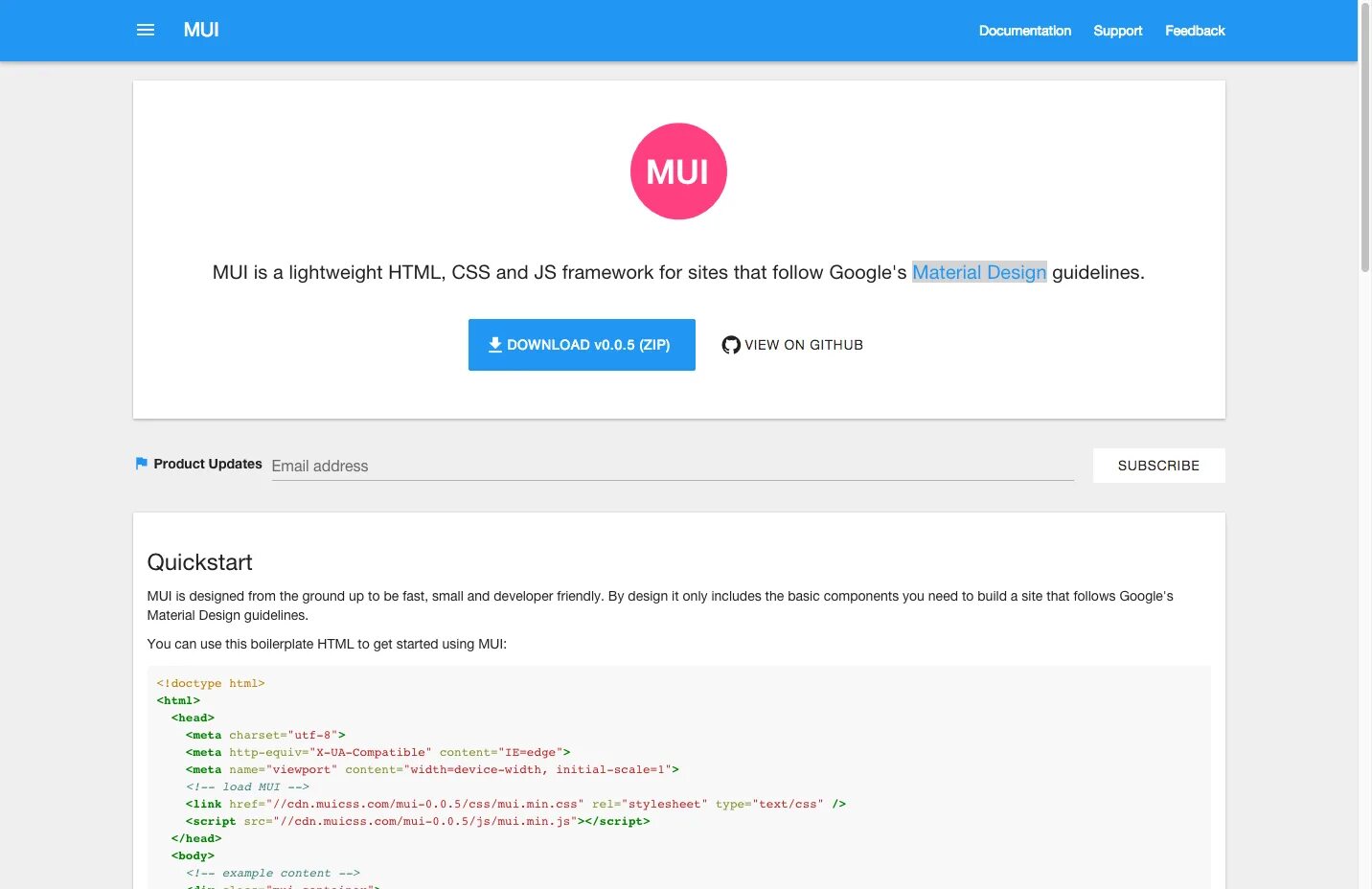1372x889 pixels.
Task: Open the Support nav link
Action: point(1118,31)
